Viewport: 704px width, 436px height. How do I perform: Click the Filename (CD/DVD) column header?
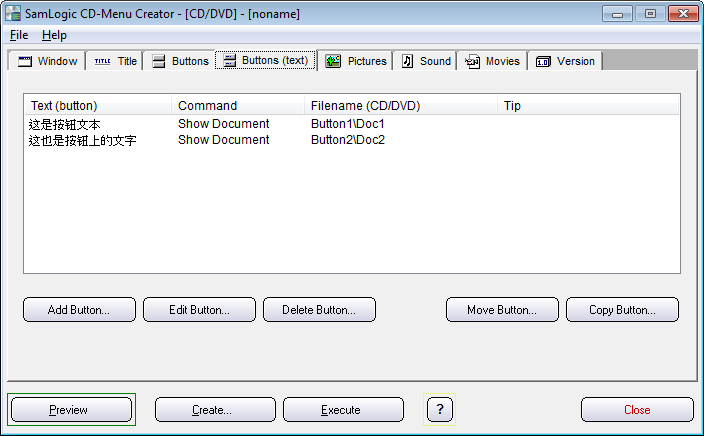[x=400, y=106]
